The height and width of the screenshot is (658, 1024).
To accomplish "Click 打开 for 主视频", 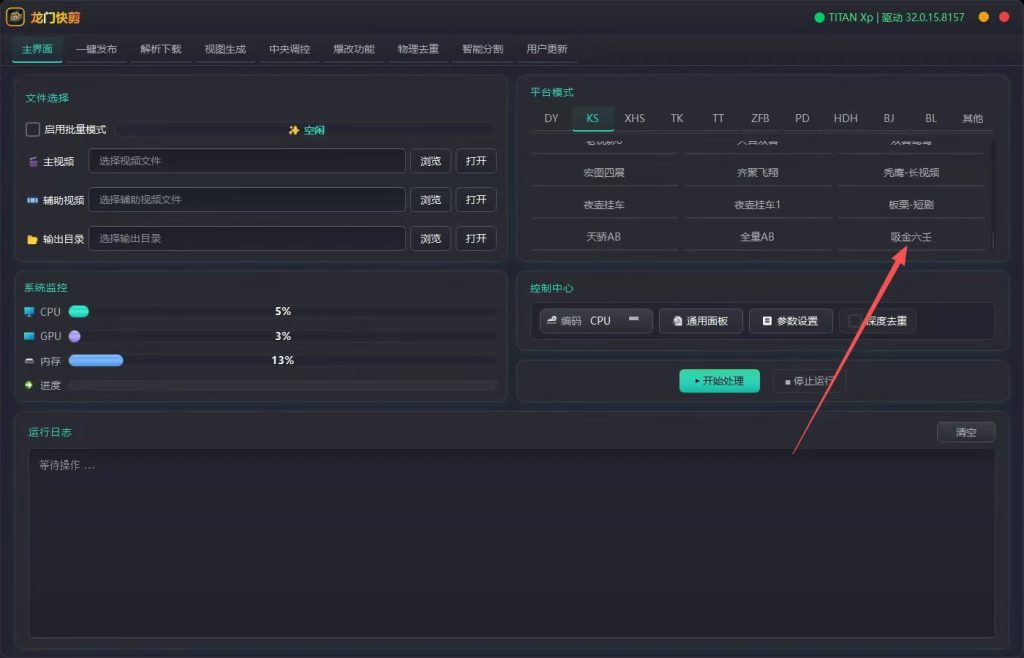I will coord(476,161).
